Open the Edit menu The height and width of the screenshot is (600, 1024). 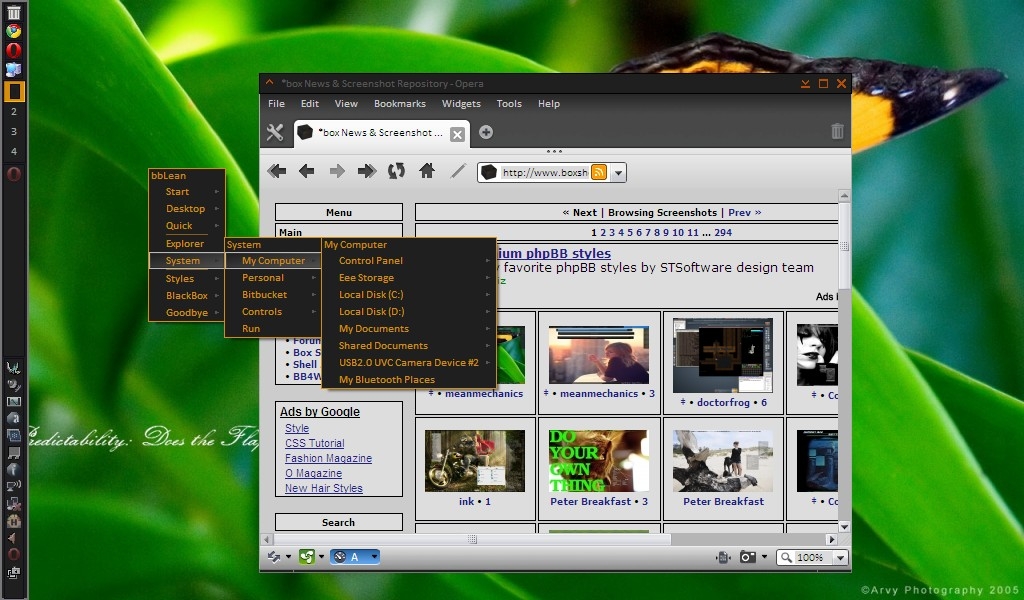[310, 103]
